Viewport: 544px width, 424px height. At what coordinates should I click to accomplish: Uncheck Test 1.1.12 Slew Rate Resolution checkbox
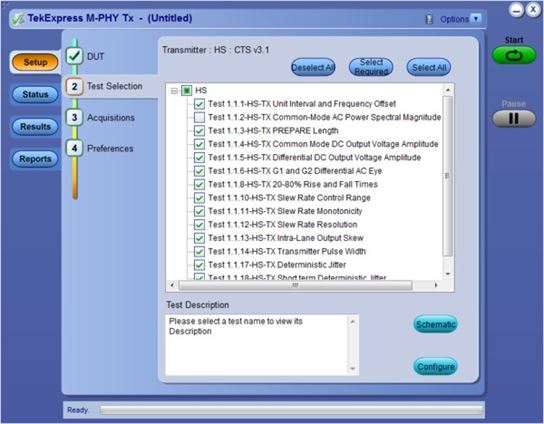199,224
